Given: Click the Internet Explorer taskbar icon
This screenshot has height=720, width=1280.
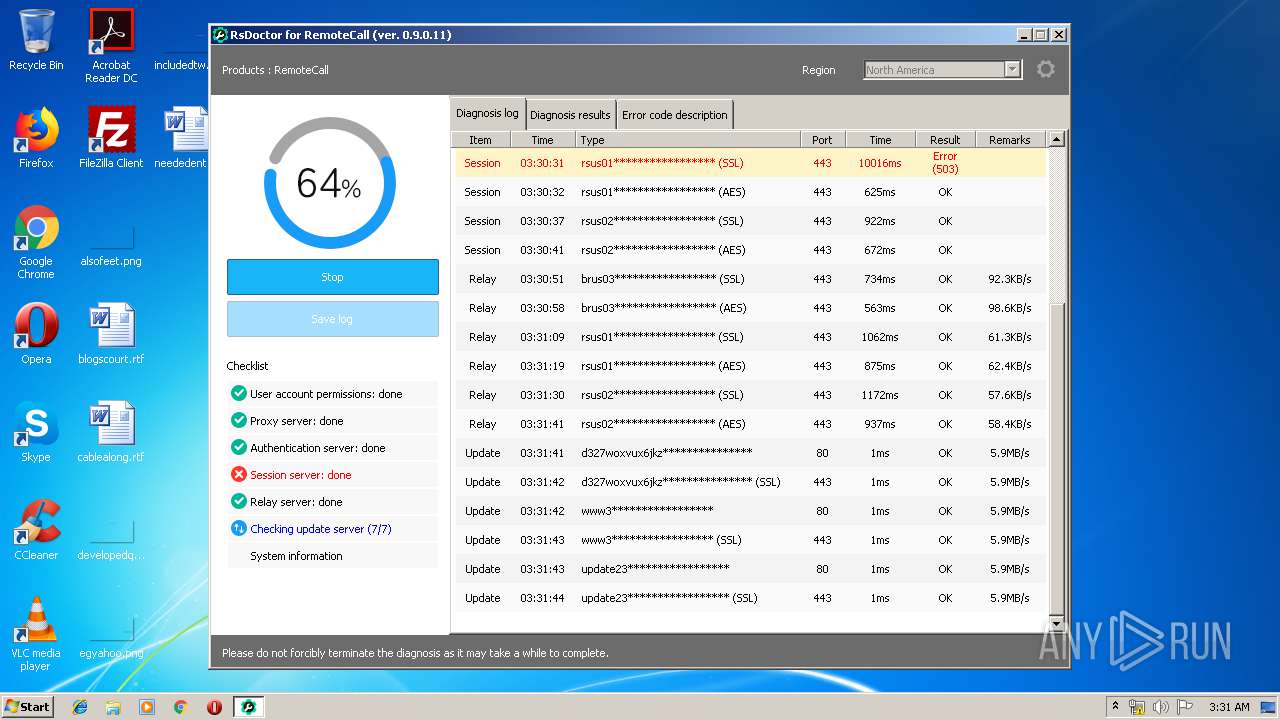Looking at the screenshot, I should tap(80, 707).
